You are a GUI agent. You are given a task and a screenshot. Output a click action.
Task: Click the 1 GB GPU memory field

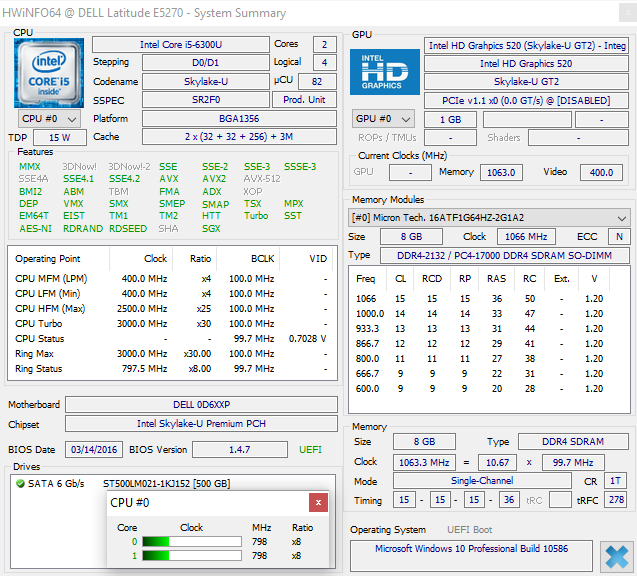pos(451,120)
